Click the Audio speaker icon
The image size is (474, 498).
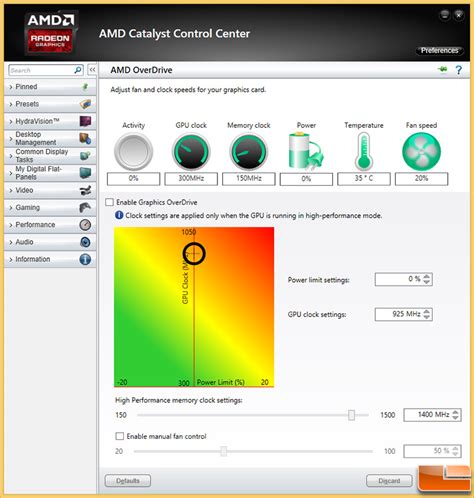[85, 242]
